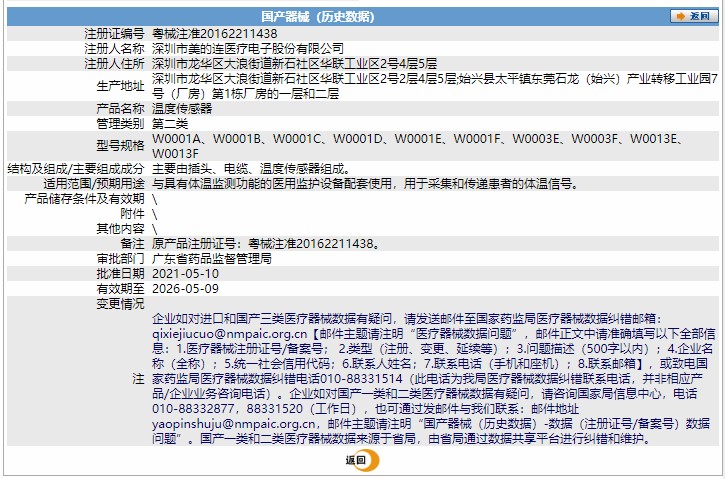Click the 产品储存条件及有效期 label
This screenshot has height=479, width=725.
pyautogui.click(x=84, y=199)
